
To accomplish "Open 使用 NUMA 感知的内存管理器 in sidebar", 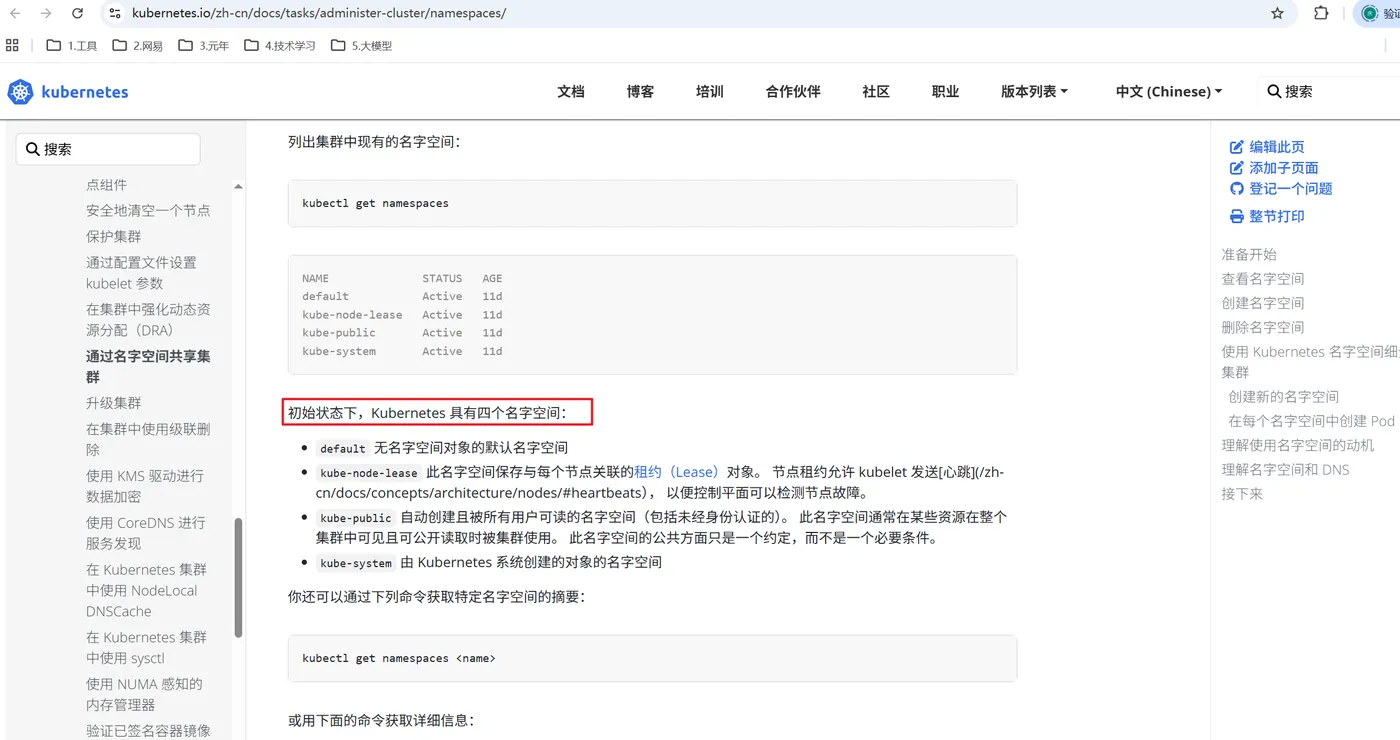I will tap(144, 694).
